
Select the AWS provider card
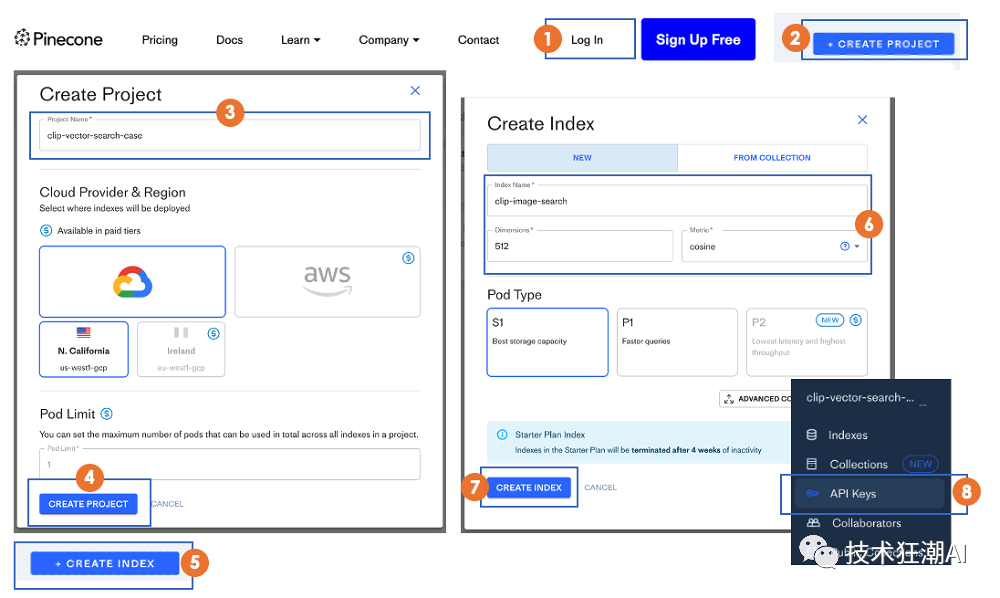click(x=327, y=282)
